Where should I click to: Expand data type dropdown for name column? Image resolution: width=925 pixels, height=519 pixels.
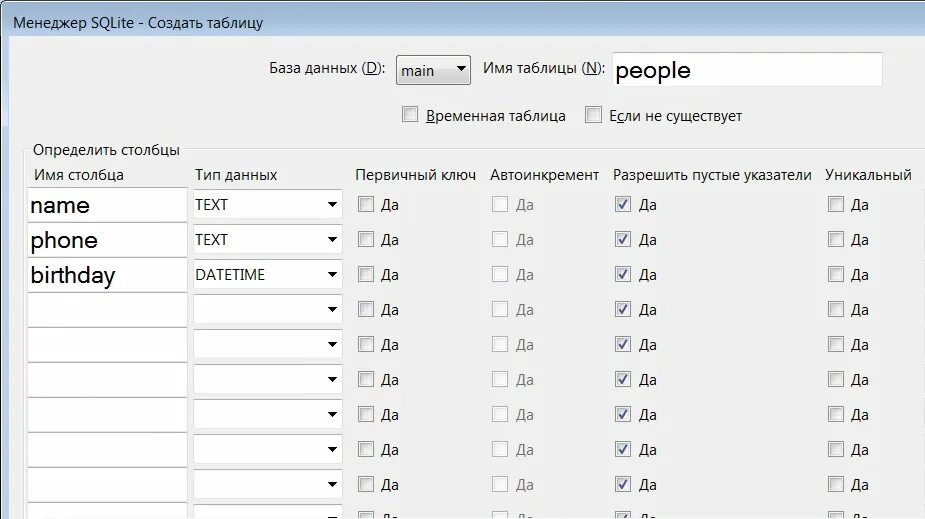[x=332, y=205]
